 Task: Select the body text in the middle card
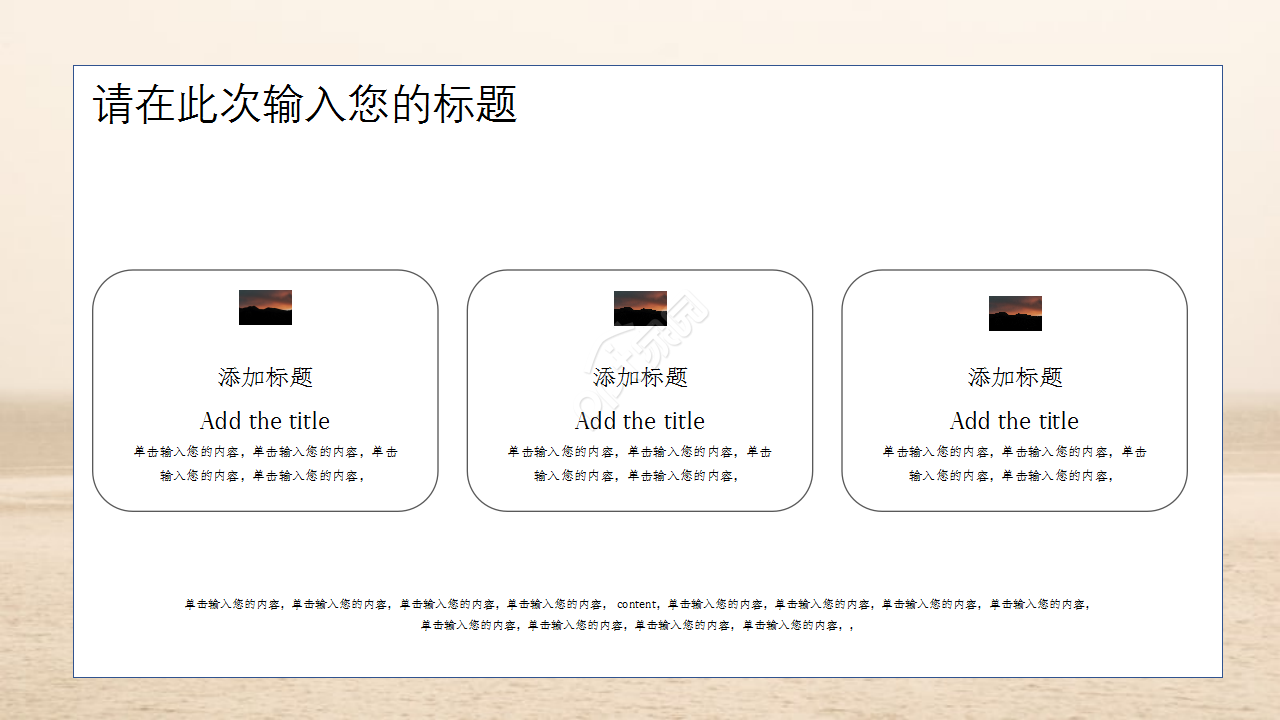pos(639,463)
